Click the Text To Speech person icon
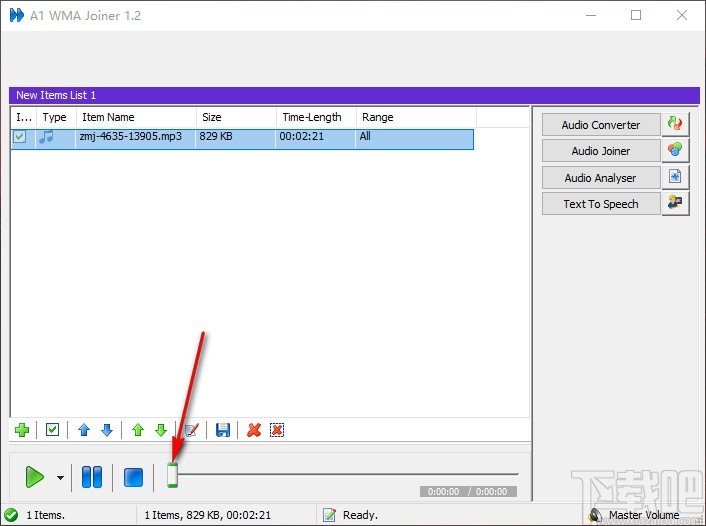The width and height of the screenshot is (706, 526). pos(675,203)
